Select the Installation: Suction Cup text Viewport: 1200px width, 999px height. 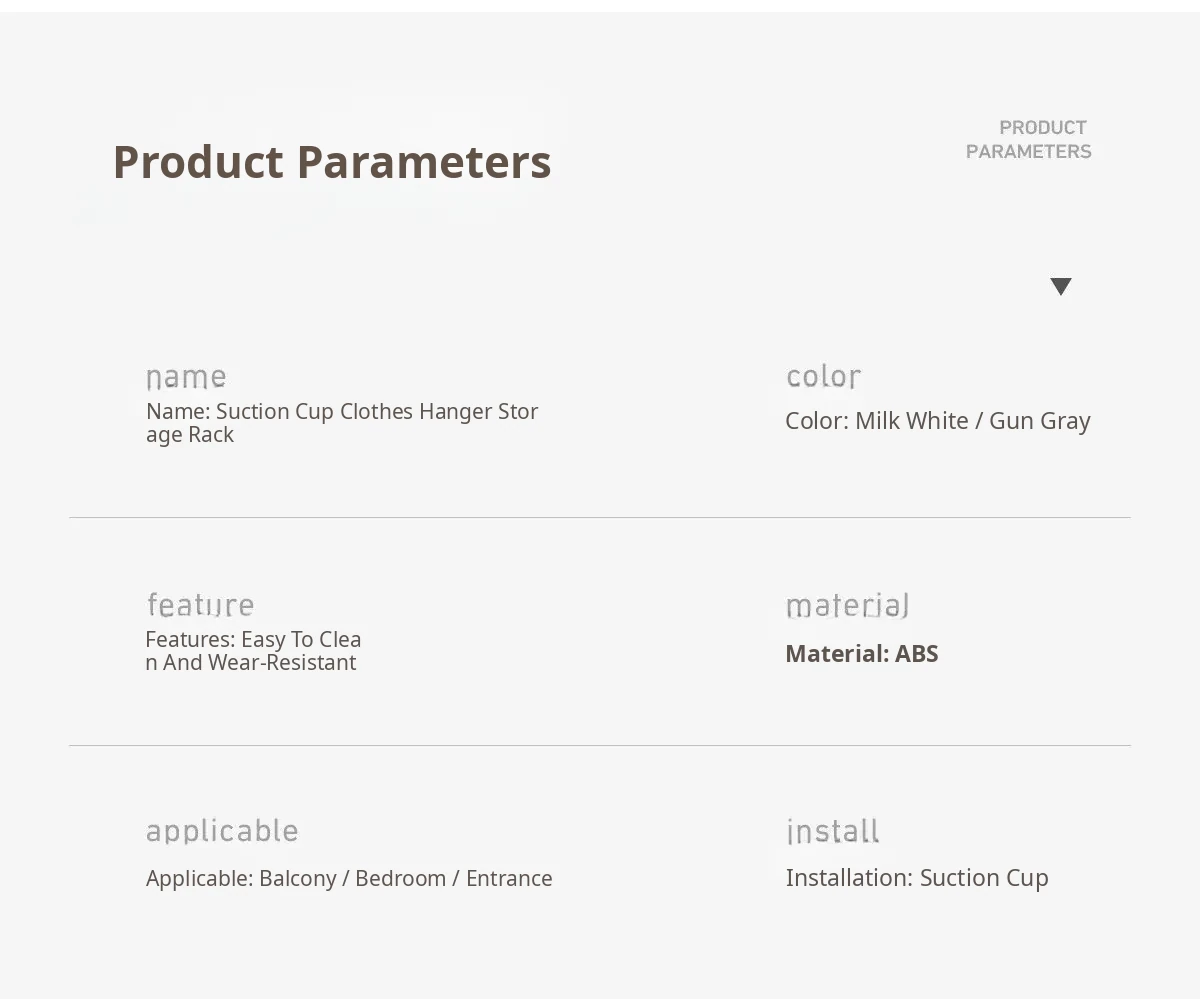click(917, 878)
